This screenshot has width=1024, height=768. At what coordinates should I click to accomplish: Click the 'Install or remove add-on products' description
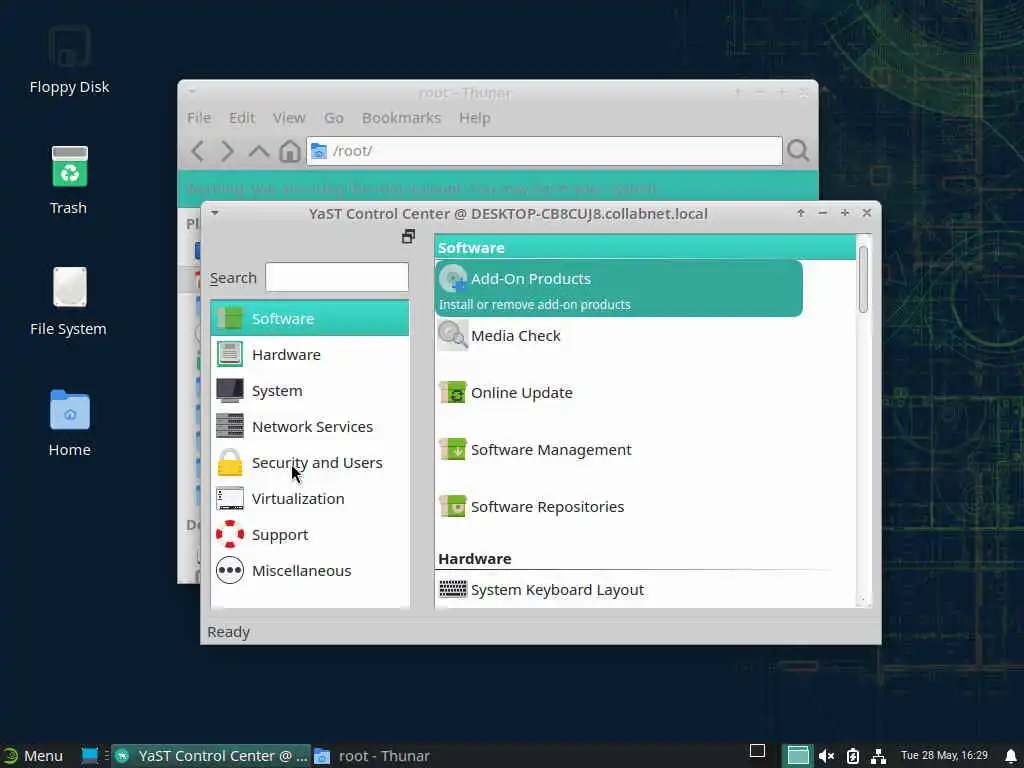coord(535,304)
